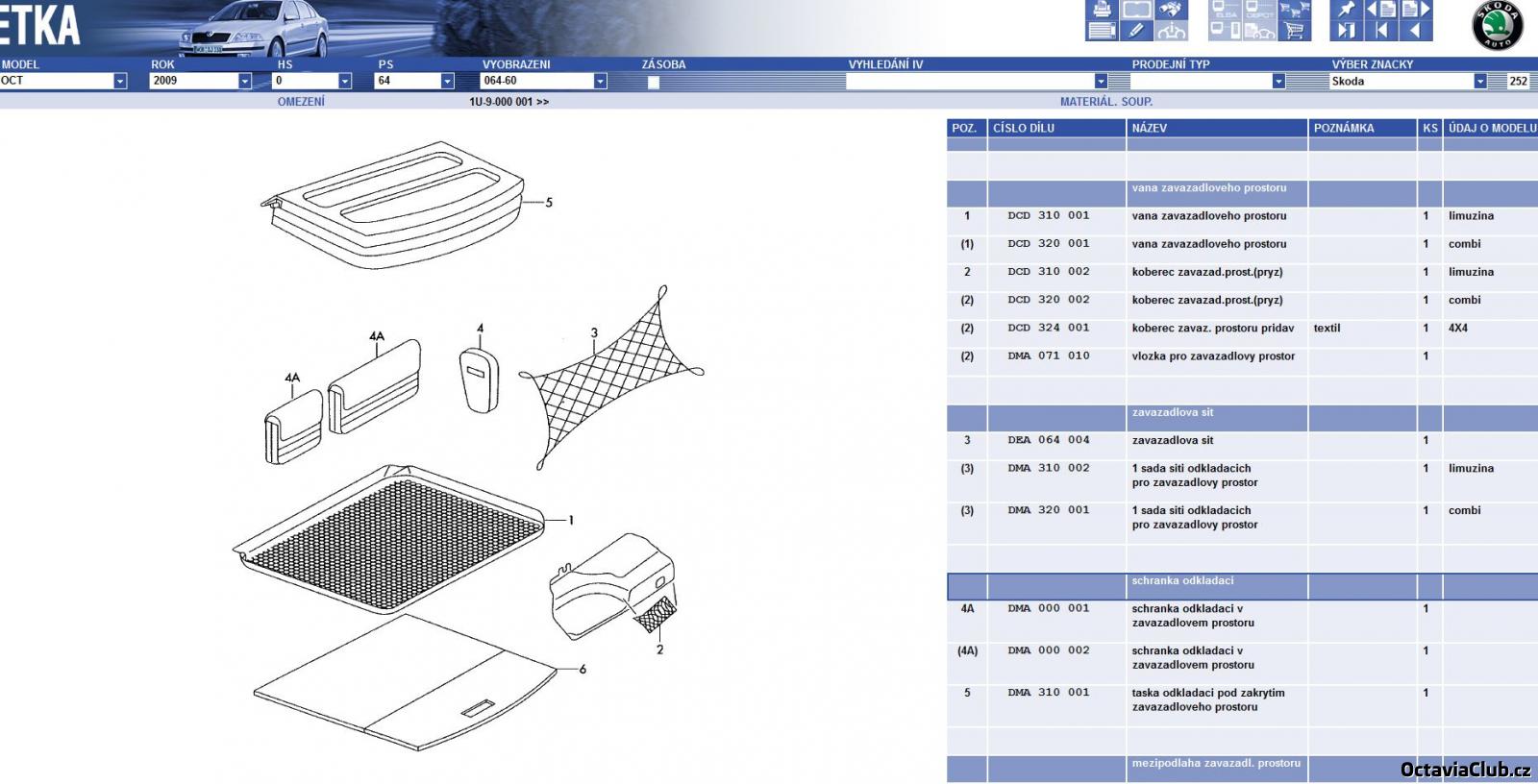This screenshot has height=784, width=1538.
Task: Open the single shopping cart icon
Action: 1294,31
